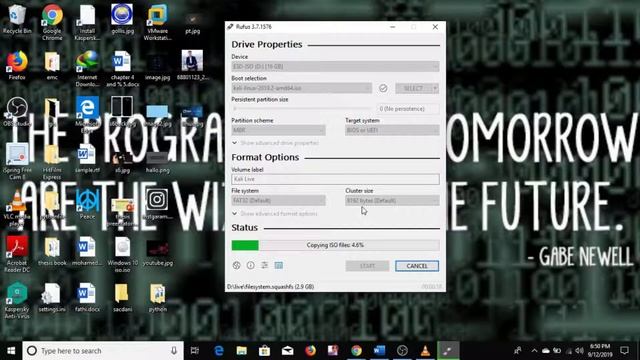Screen dimensions: 640x360
Task: Select the Google Chrome desktop shortcut
Action: [x=52, y=22]
